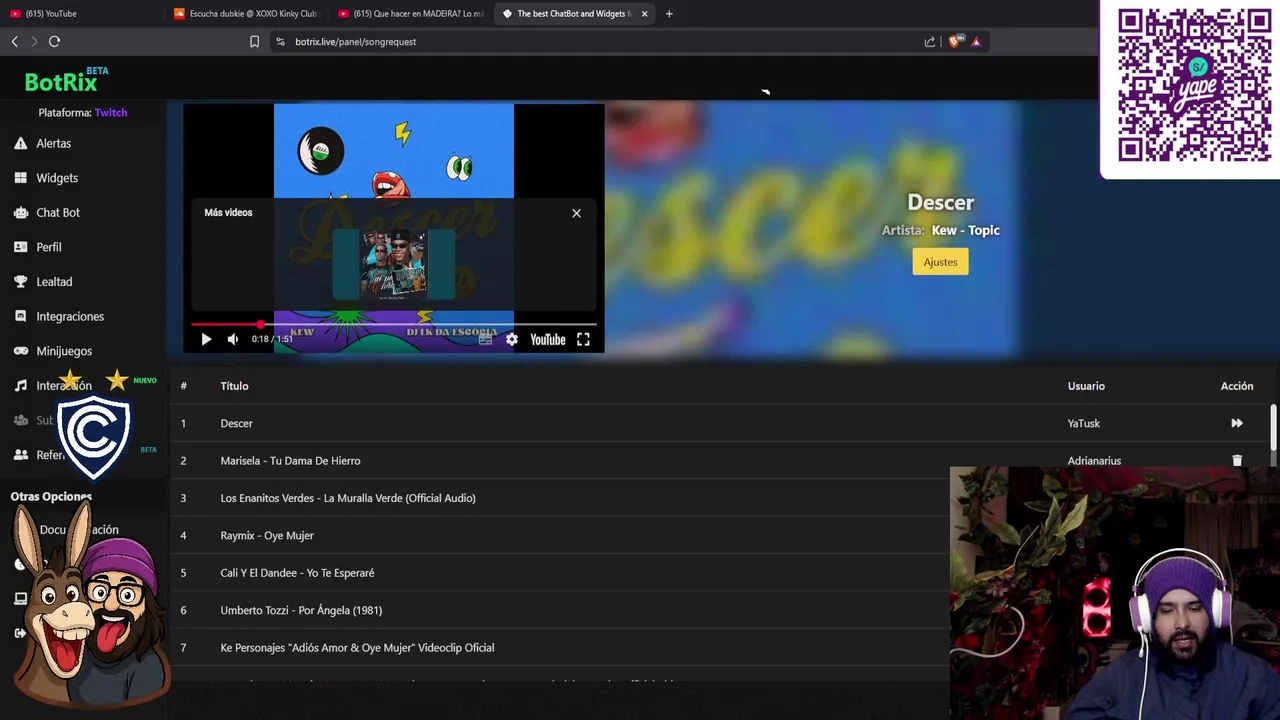This screenshot has height=720, width=1280.
Task: Open the Perfil card icon in sidebar
Action: tap(20, 247)
